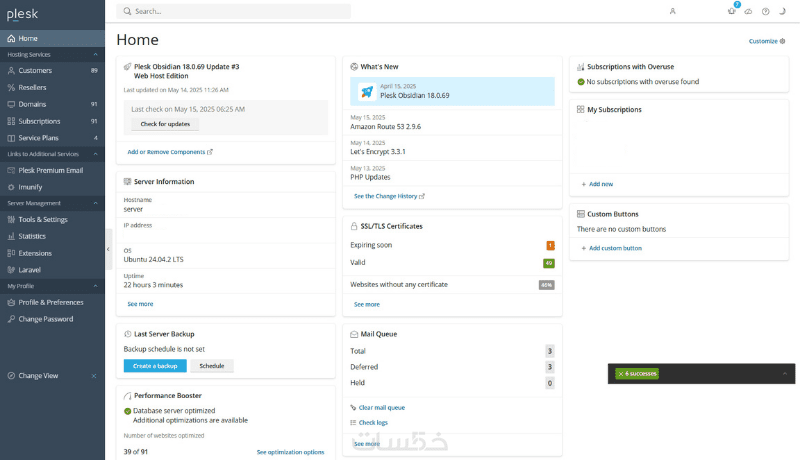
Task: Open Statistics in the sidebar
Action: click(x=53, y=236)
